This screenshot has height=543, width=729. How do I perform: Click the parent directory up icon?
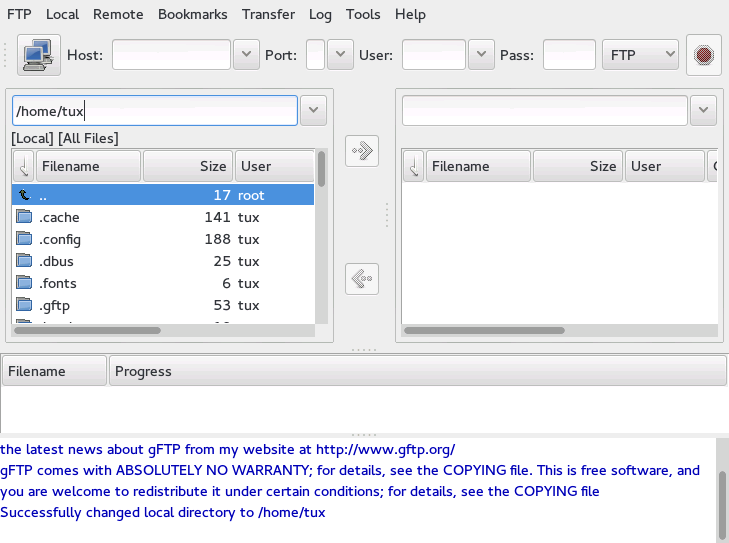24,195
